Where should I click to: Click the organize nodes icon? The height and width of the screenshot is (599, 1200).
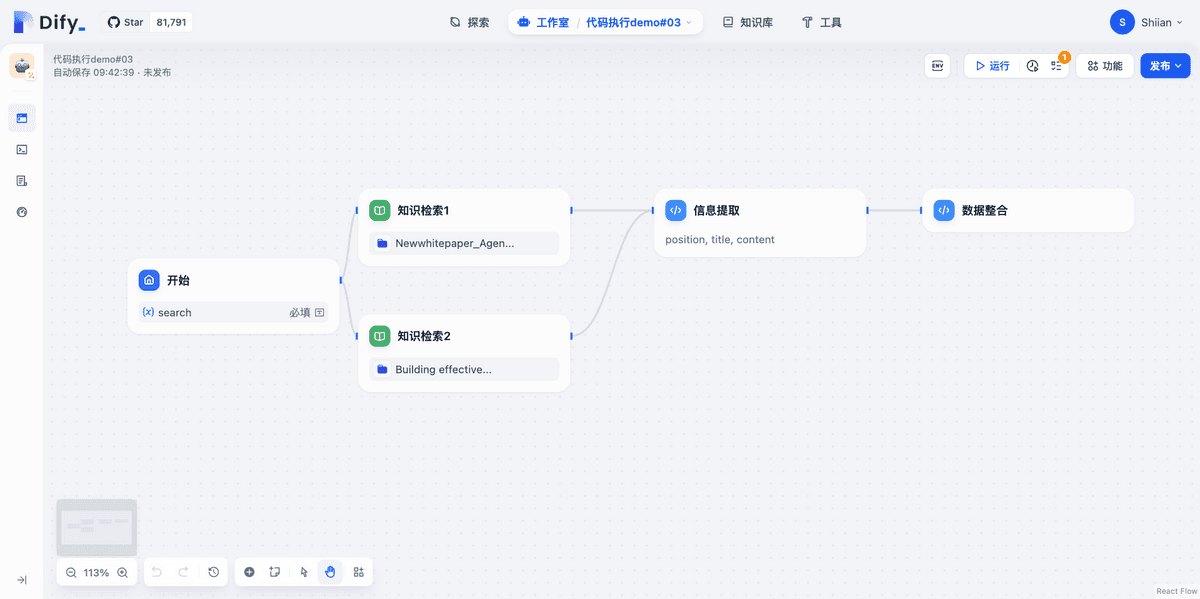(x=358, y=572)
